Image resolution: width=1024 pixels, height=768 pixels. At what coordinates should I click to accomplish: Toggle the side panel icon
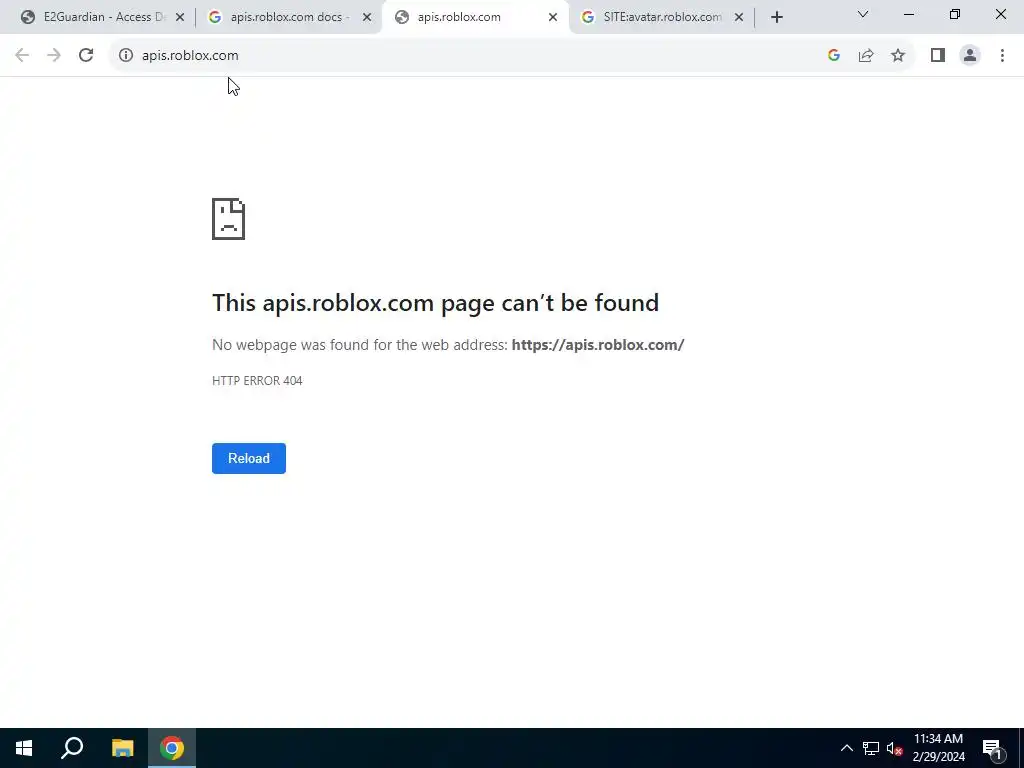[x=938, y=56]
